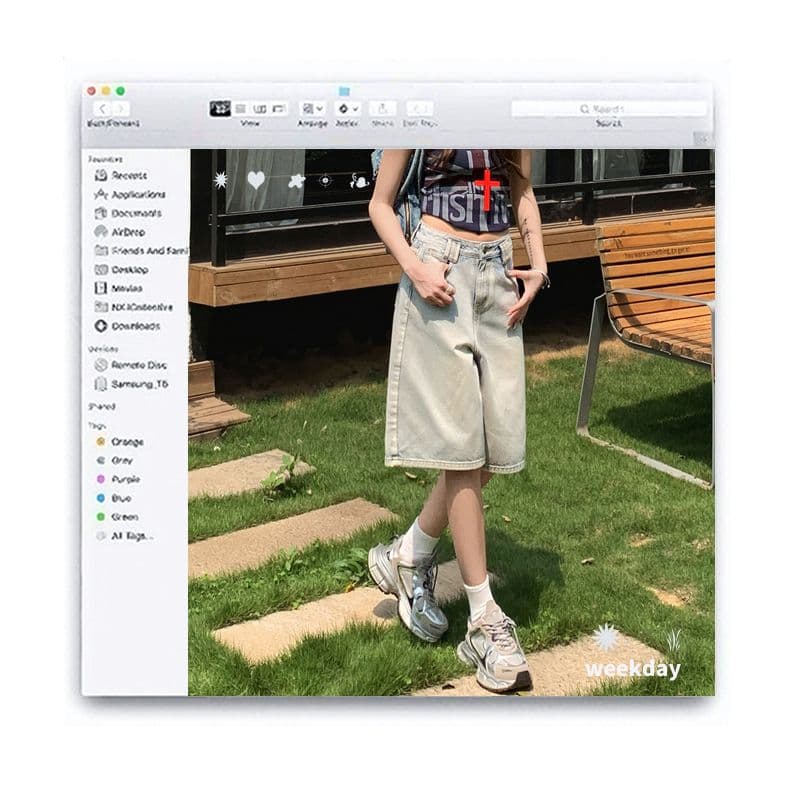Switch to list view in the toolbar
This screenshot has width=790, height=799.
[x=241, y=109]
